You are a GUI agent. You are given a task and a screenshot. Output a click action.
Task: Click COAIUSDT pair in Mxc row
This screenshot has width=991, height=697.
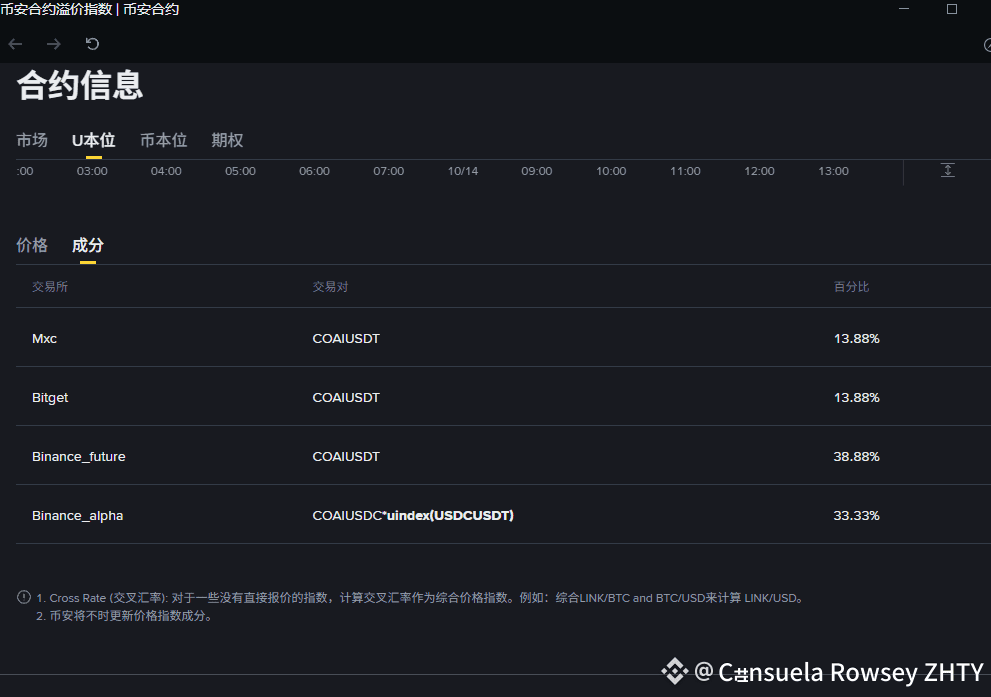click(x=346, y=339)
